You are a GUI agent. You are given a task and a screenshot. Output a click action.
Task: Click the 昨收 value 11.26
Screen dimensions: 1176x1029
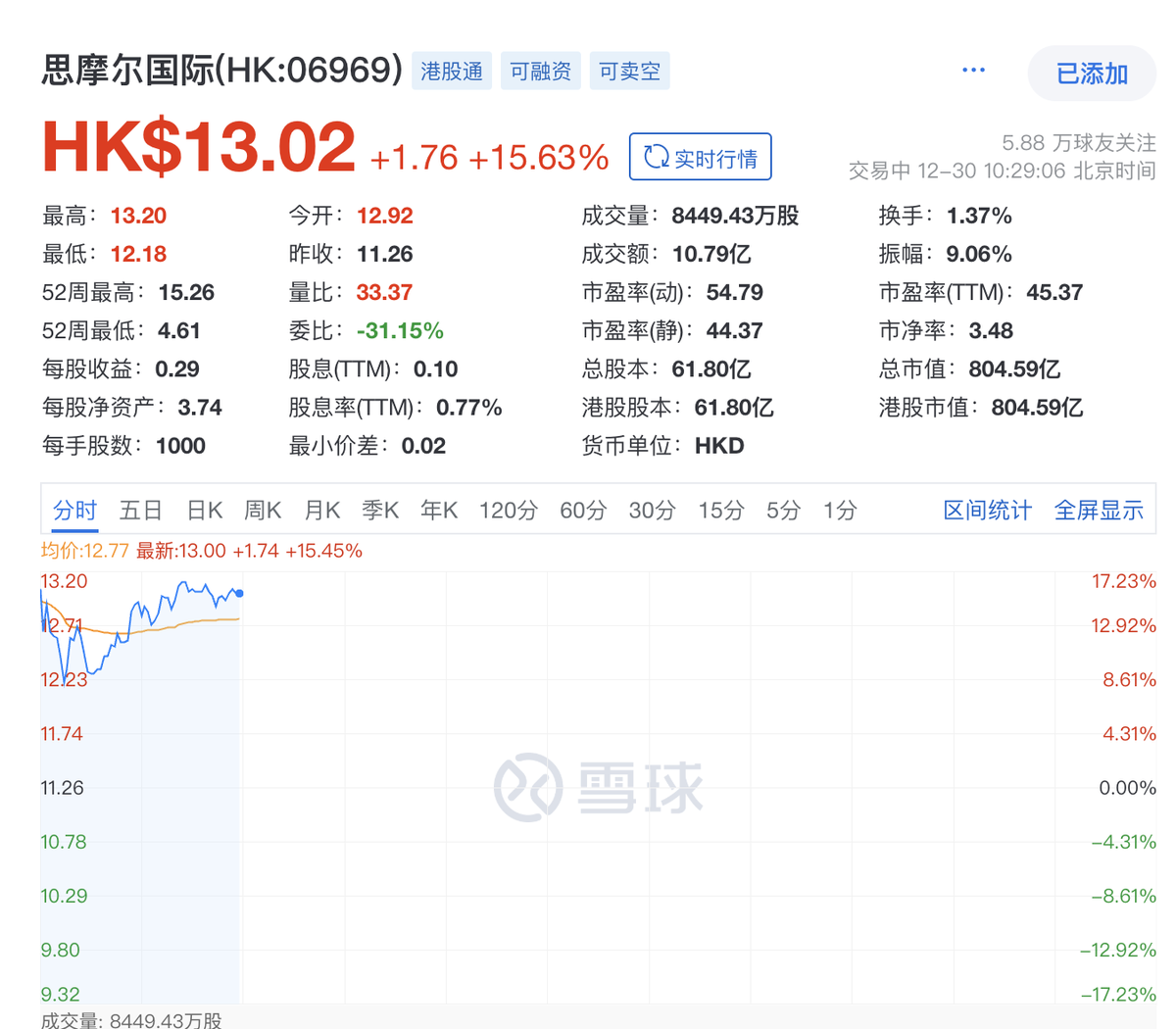385,254
